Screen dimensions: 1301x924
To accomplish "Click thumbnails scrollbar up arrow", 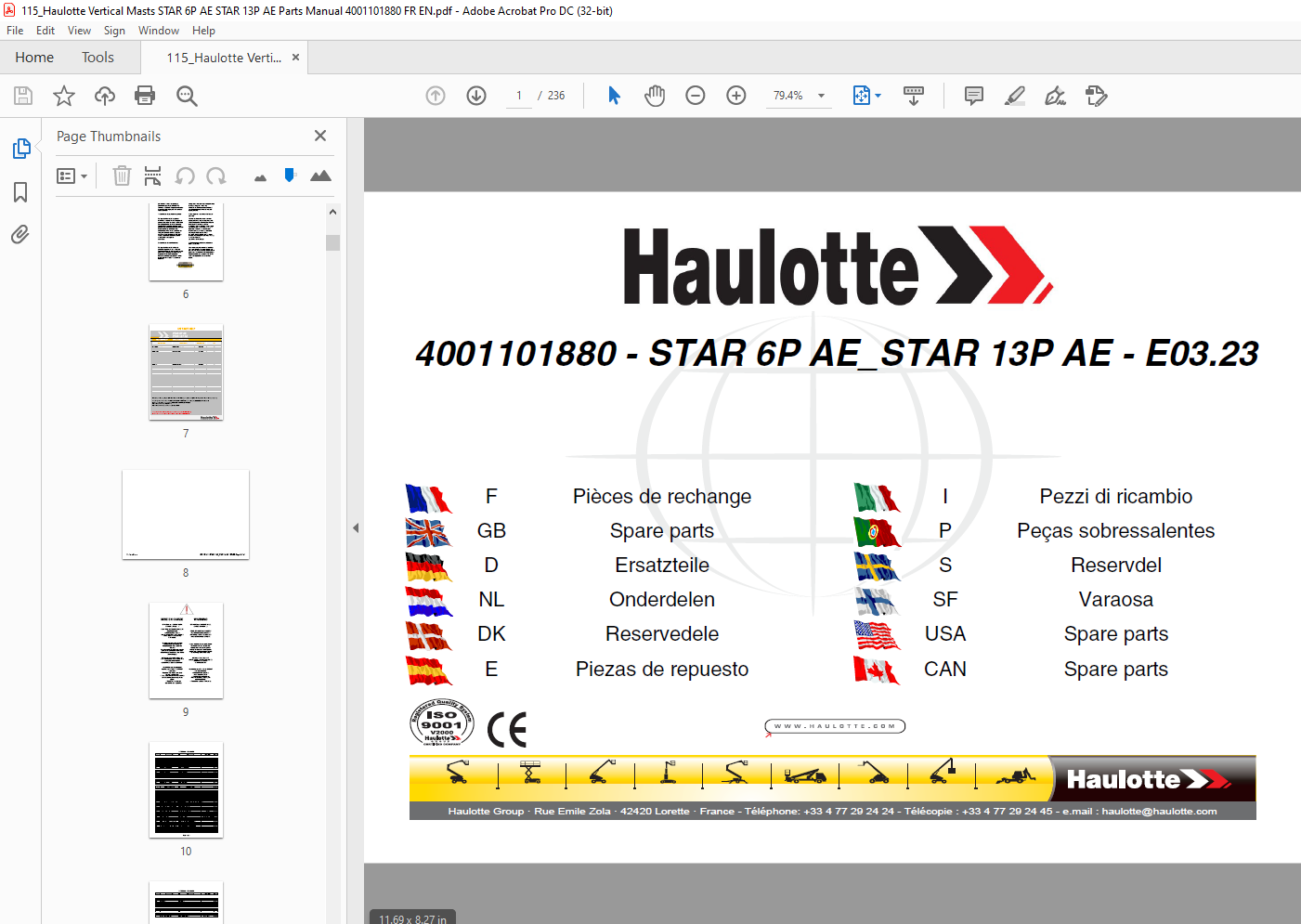I will [x=332, y=212].
